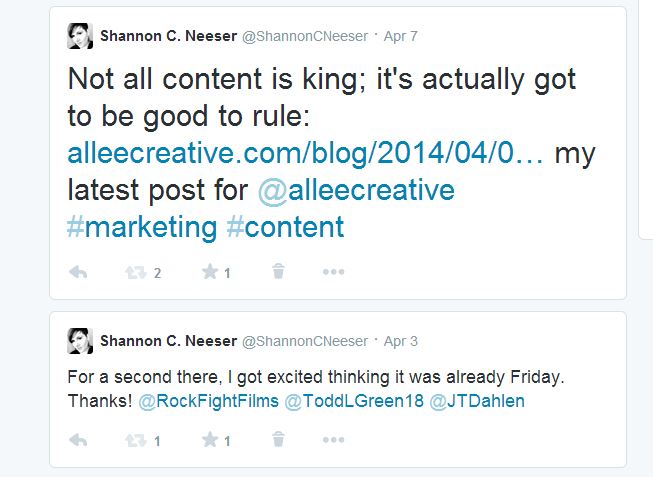The width and height of the screenshot is (653, 477).
Task: Click the Apr 3 tweet timestamp
Action: [400, 341]
